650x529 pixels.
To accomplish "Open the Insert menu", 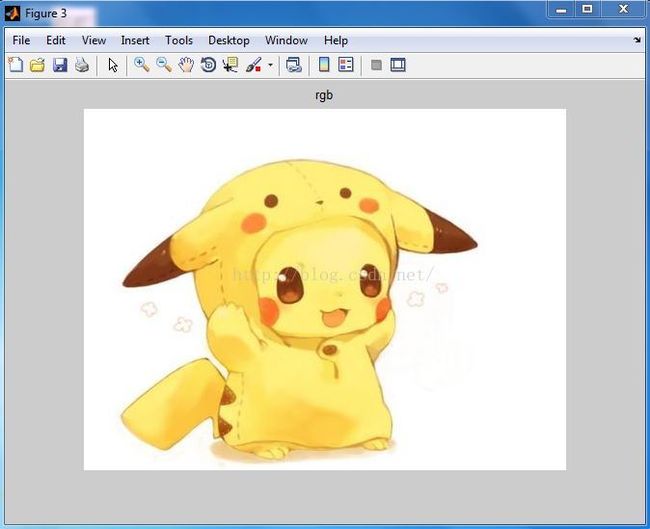I will pos(135,40).
